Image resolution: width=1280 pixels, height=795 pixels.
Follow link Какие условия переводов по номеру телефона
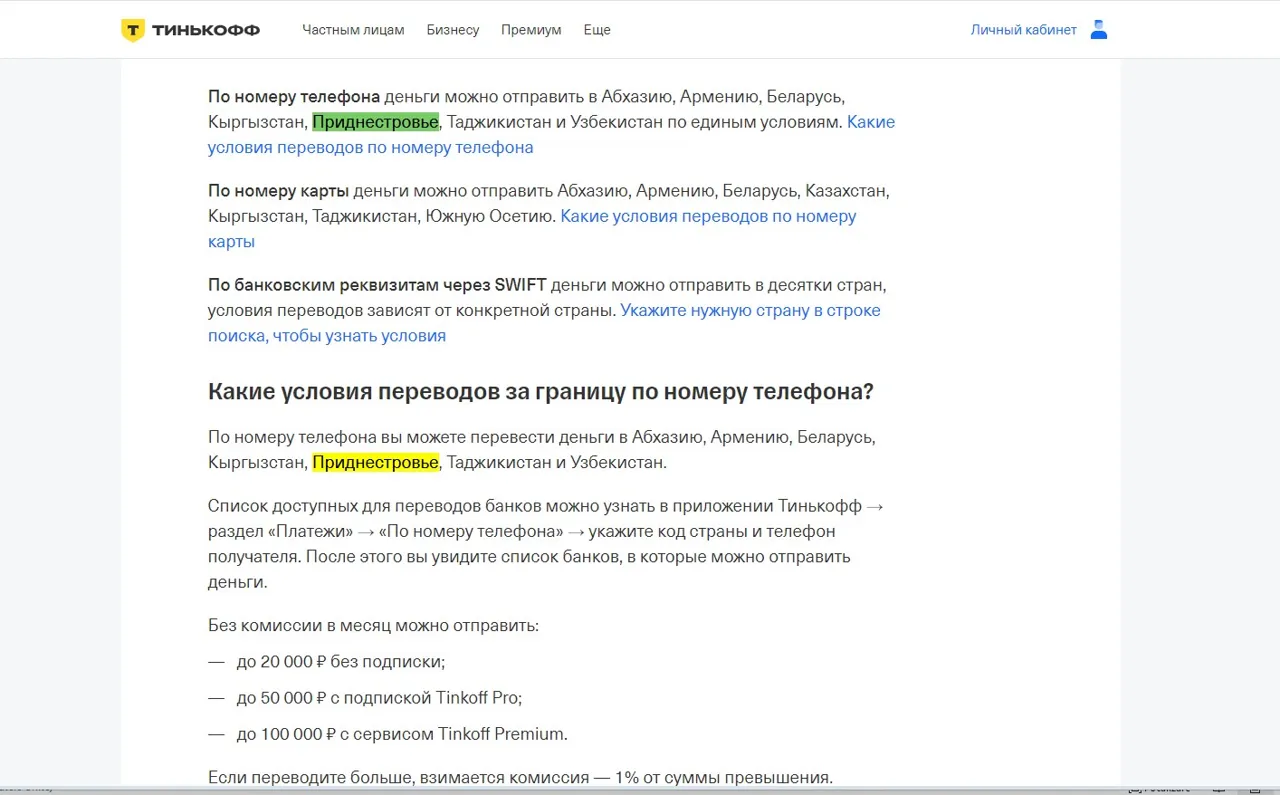[x=551, y=135]
